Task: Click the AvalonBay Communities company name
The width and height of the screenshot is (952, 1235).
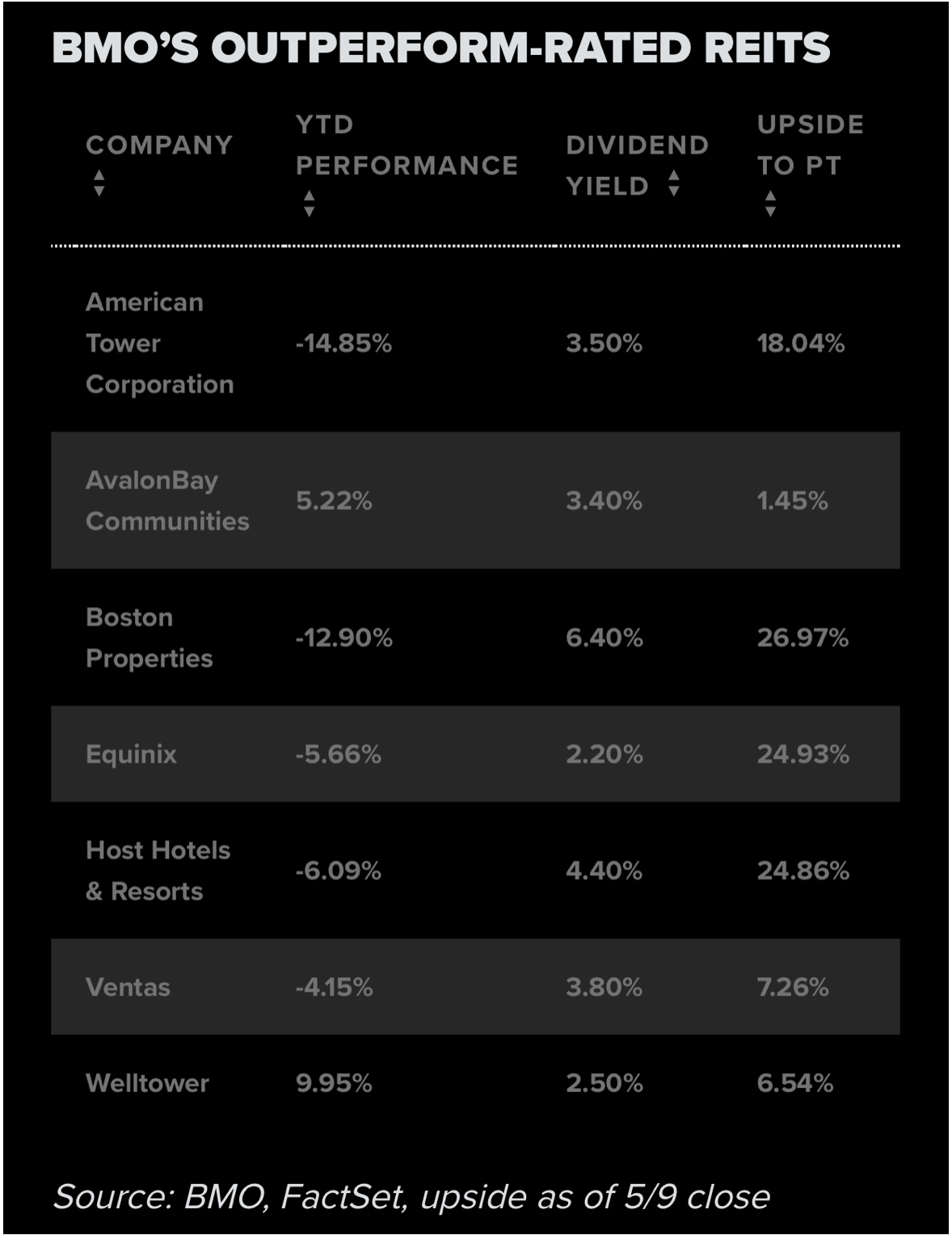Action: (167, 500)
